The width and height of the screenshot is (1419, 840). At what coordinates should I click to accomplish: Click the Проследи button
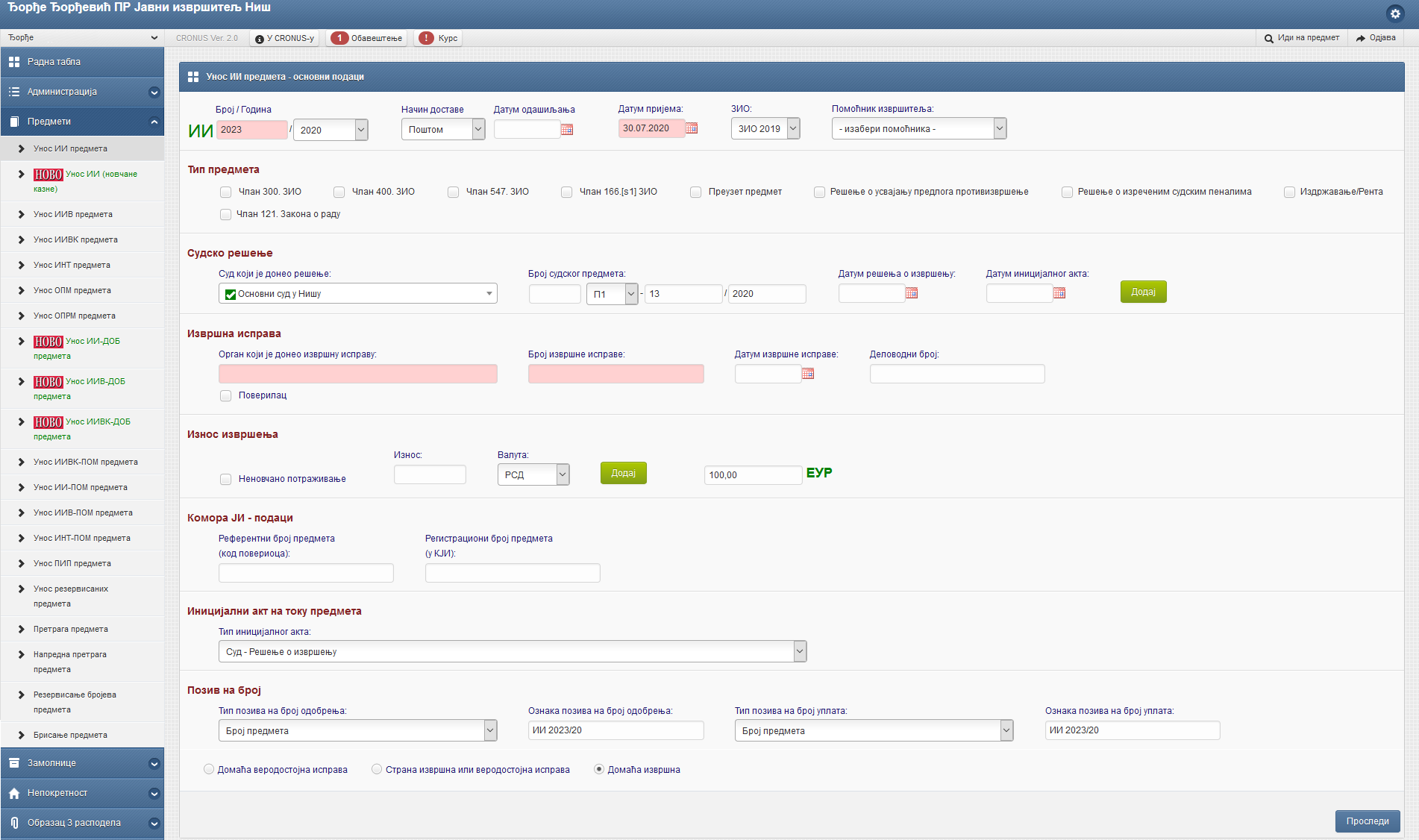[x=1367, y=821]
